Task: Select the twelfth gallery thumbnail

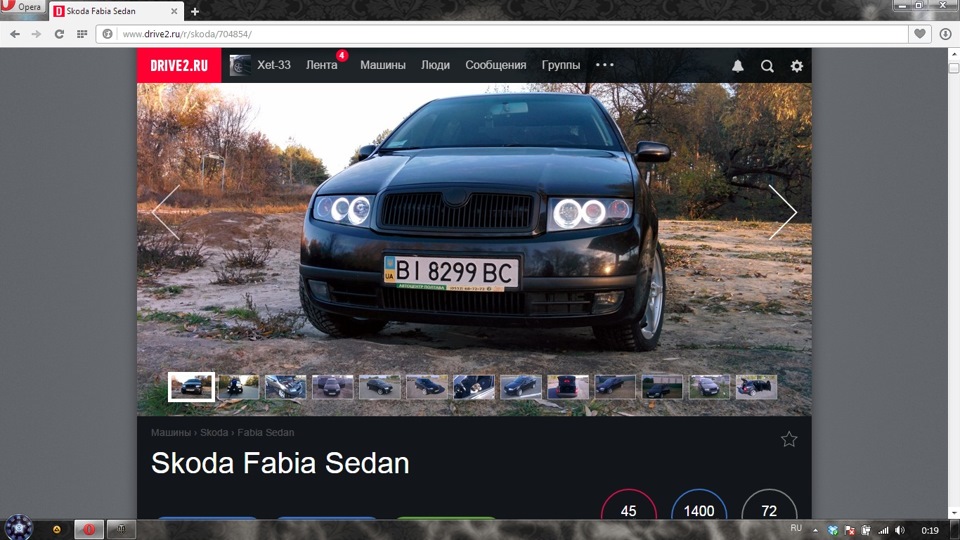Action: click(x=709, y=387)
